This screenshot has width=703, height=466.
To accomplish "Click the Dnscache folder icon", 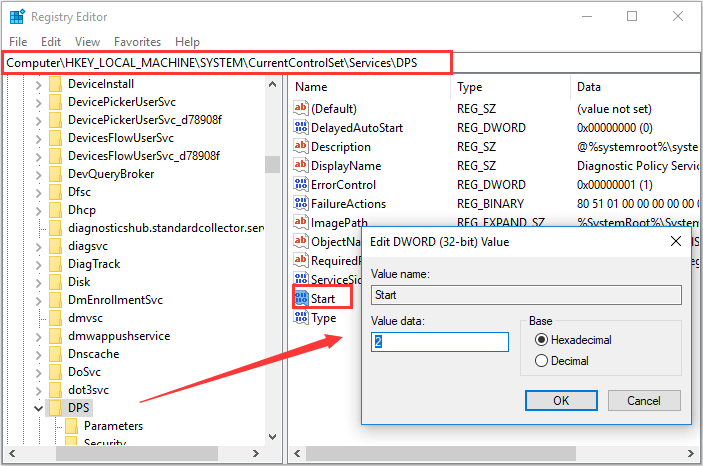I will [x=55, y=354].
